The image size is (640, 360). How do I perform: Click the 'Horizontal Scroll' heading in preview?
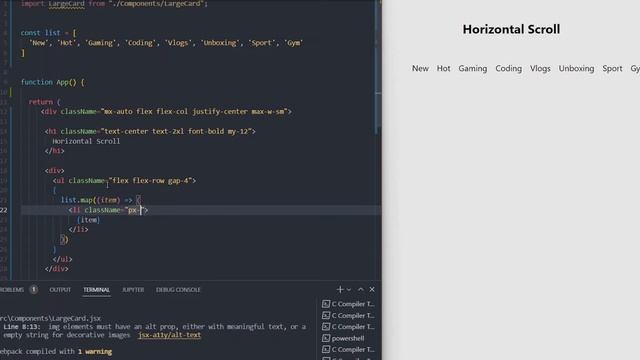(511, 29)
